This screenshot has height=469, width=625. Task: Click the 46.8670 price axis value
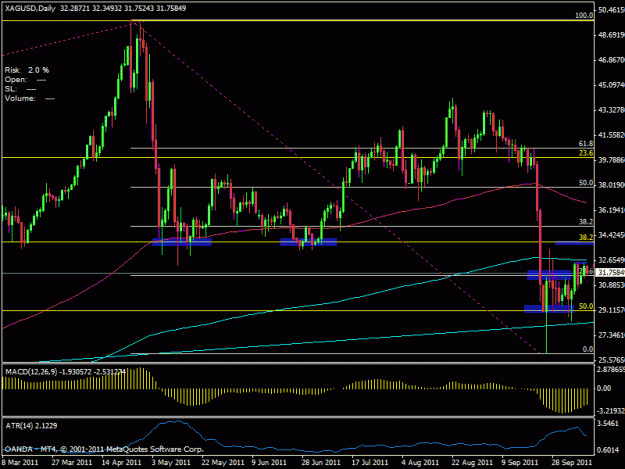click(x=611, y=60)
